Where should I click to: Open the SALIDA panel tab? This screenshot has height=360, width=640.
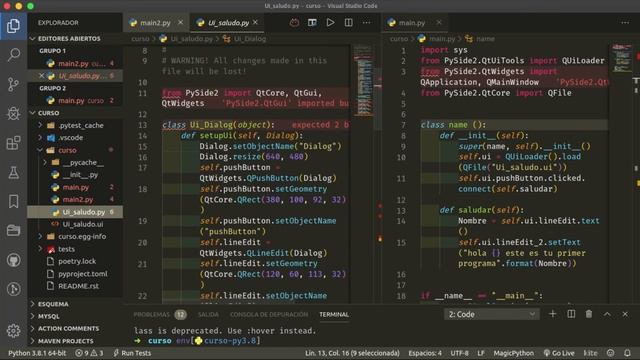pos(208,314)
